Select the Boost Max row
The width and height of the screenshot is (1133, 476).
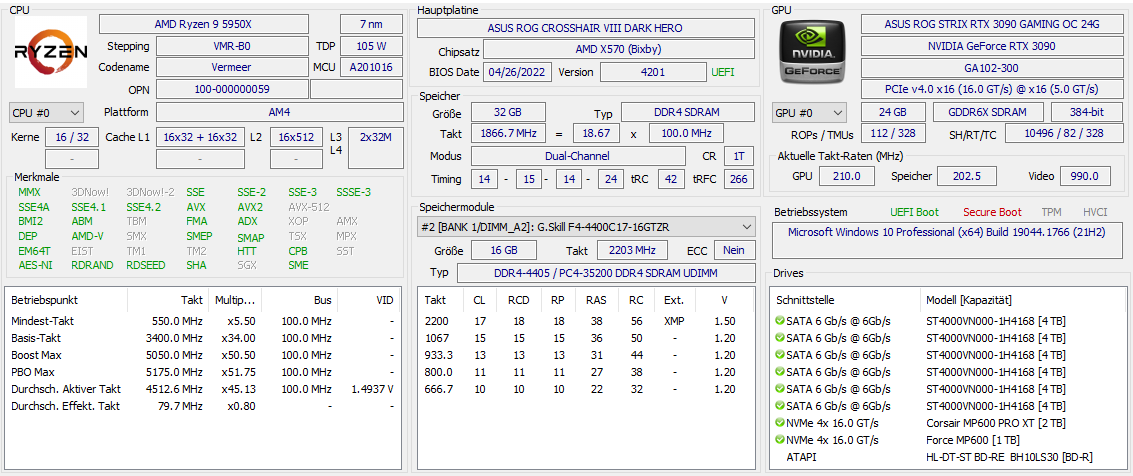tap(202, 355)
